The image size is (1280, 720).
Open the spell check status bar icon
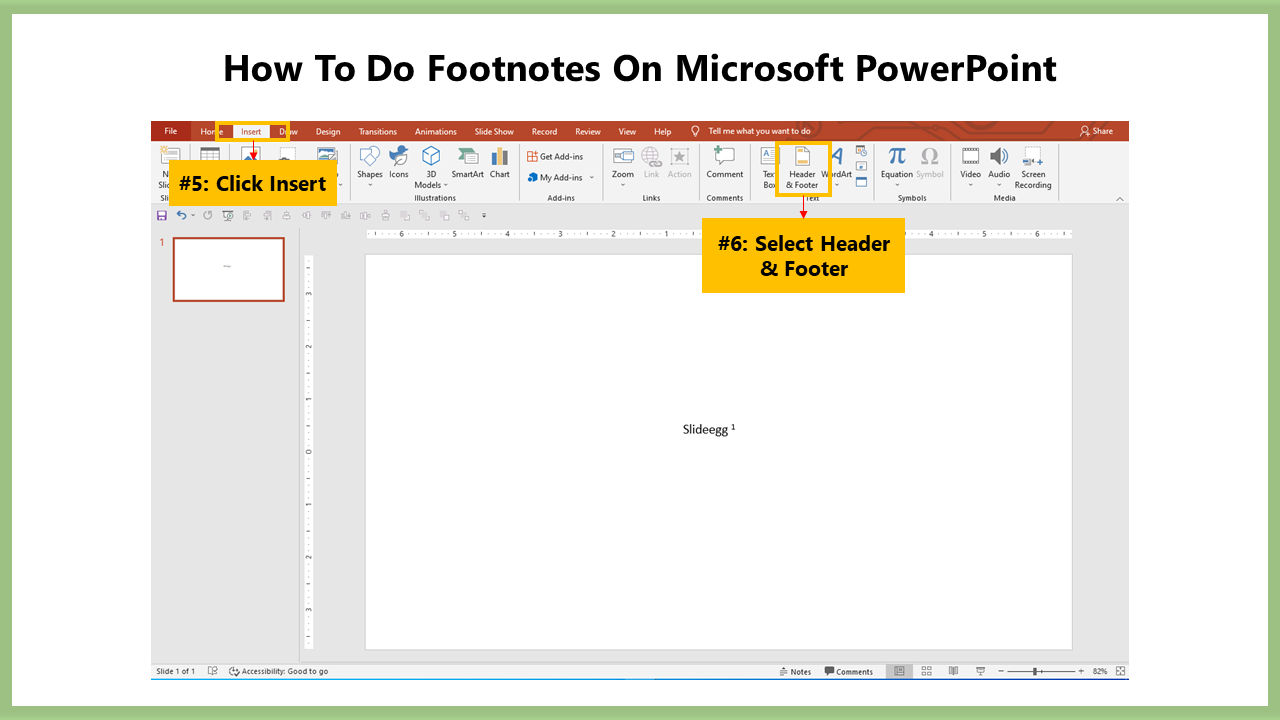click(x=212, y=671)
